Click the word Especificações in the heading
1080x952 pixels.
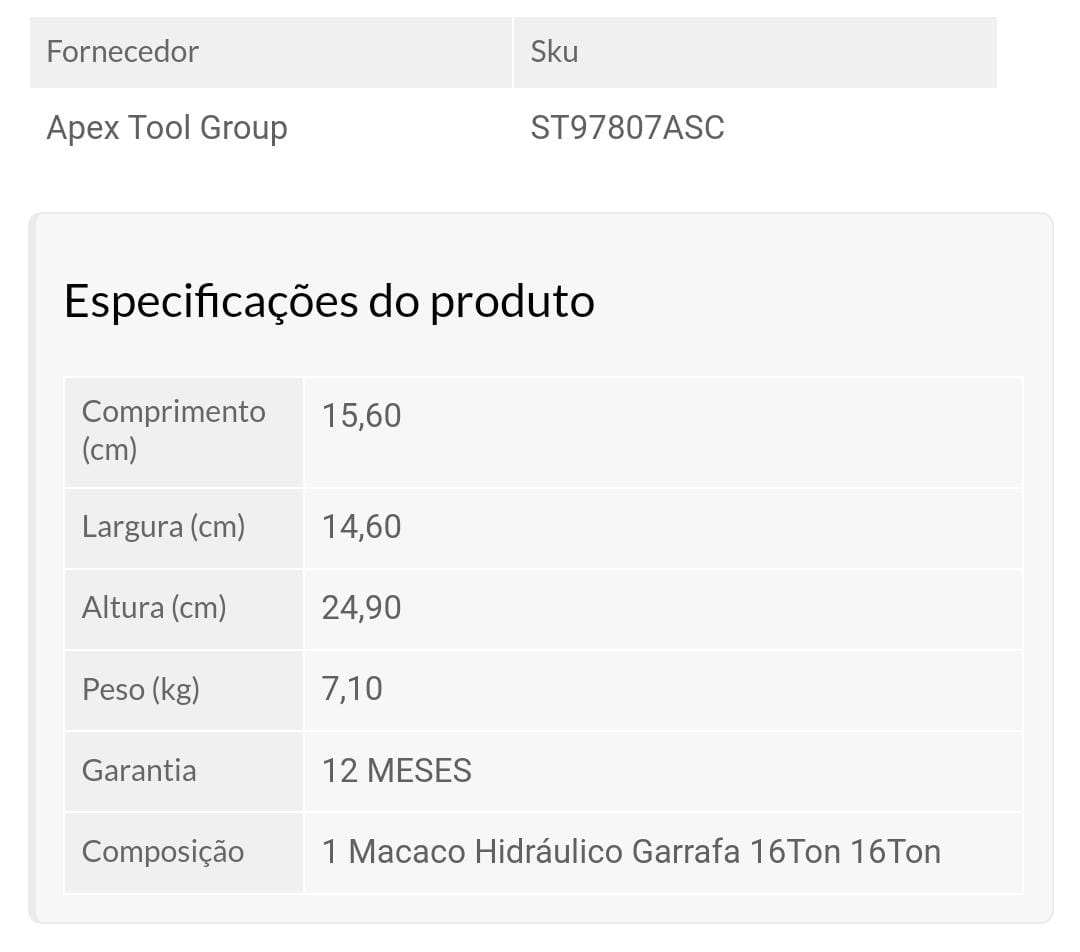click(x=211, y=303)
